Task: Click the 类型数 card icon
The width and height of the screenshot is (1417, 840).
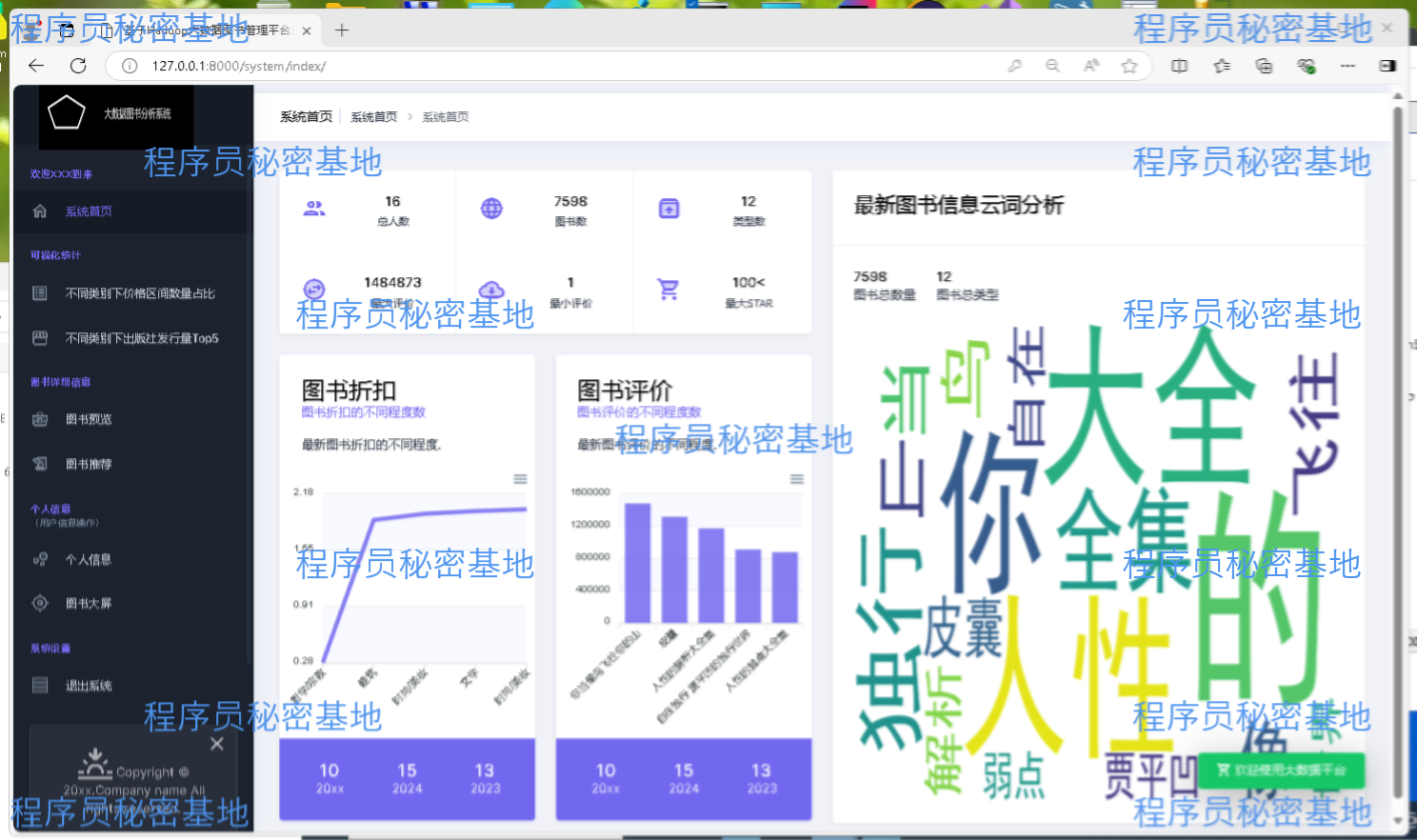Action: 669,209
